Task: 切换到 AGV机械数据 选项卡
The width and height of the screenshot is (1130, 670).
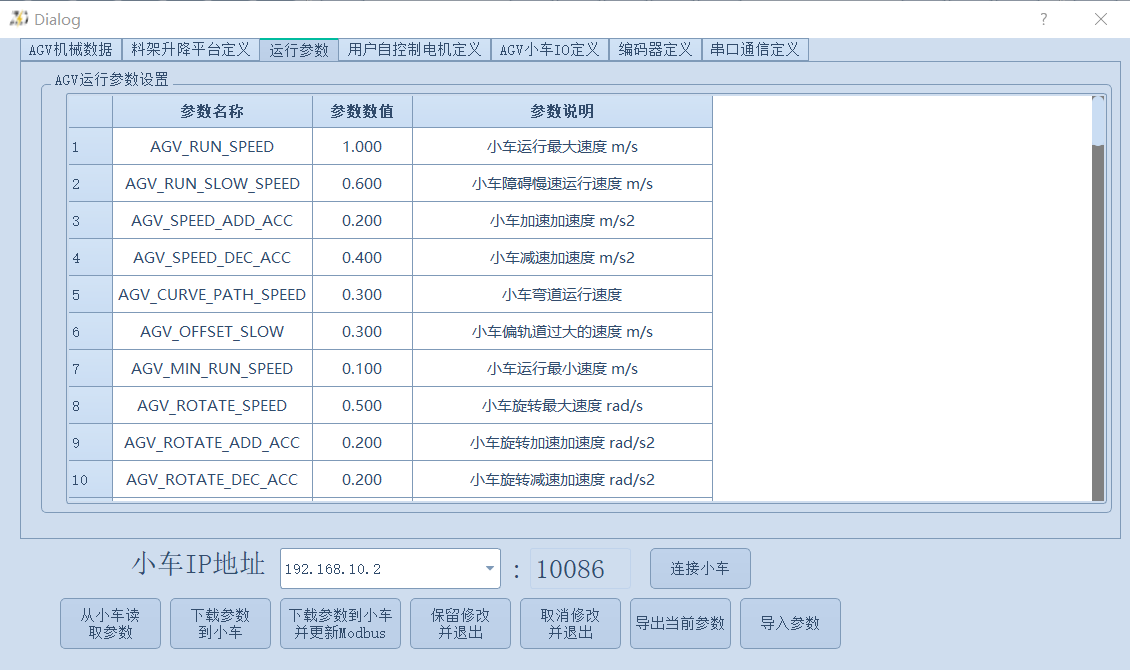Action: point(70,48)
